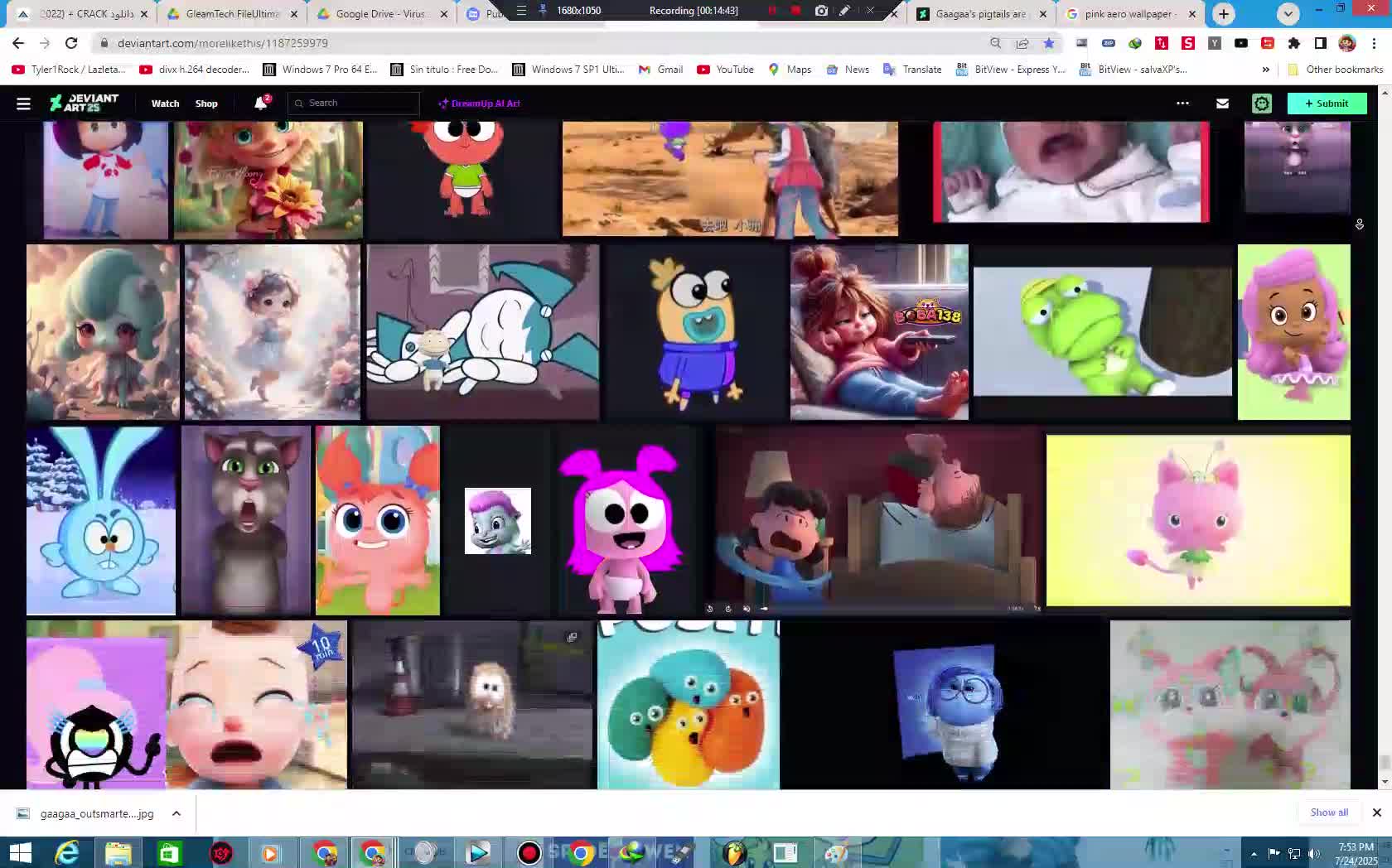Show hidden system tray icons

click(1254, 853)
